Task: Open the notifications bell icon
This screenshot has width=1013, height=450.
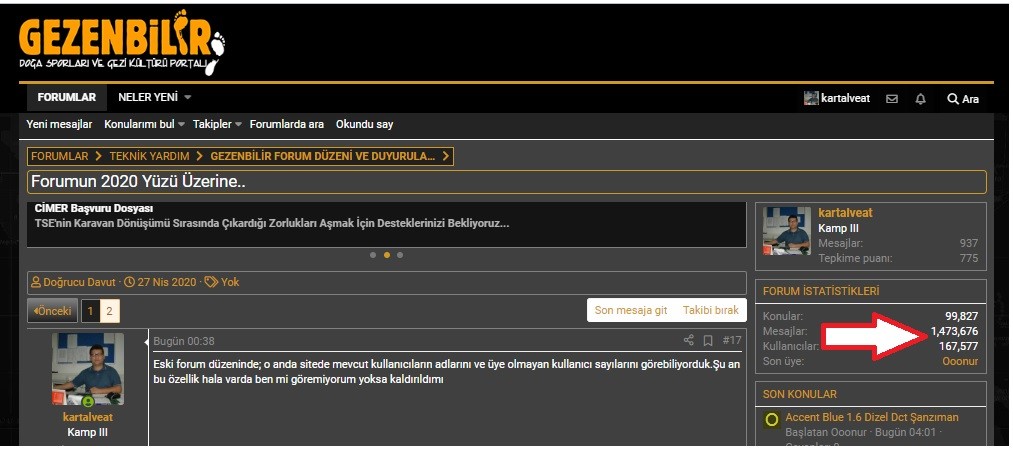Action: click(920, 99)
